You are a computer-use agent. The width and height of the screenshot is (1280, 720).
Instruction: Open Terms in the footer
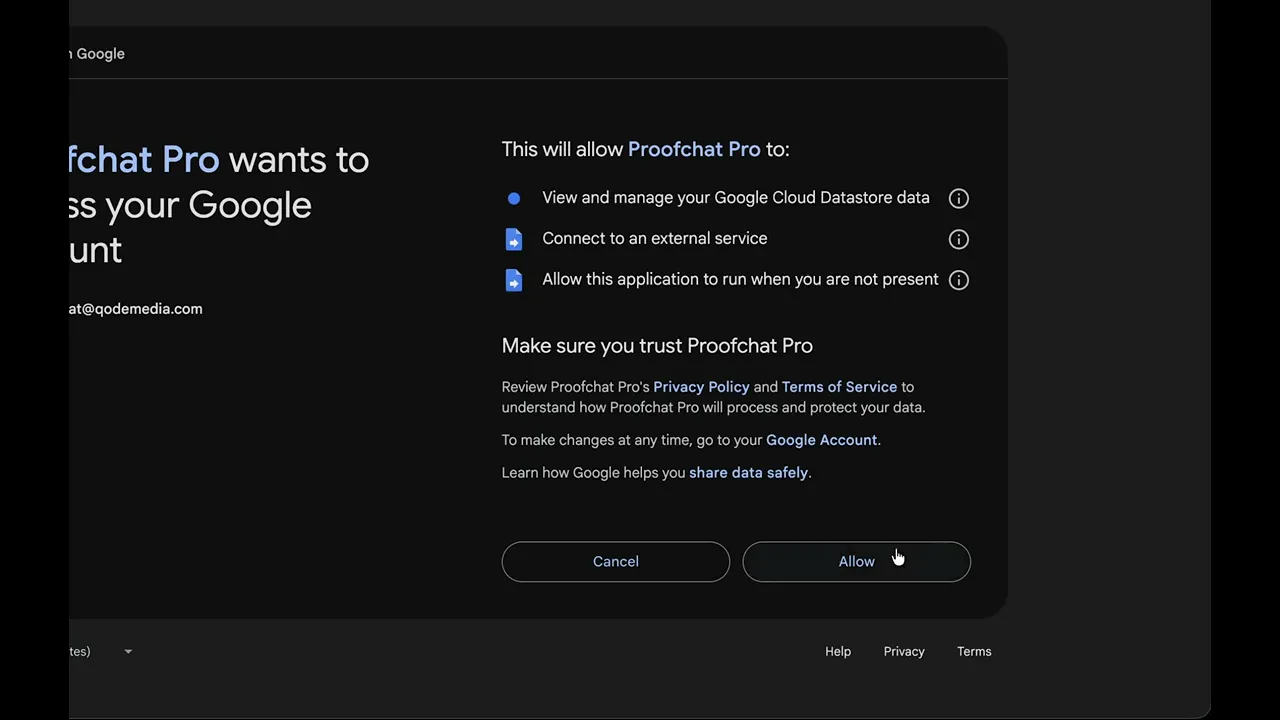974,652
